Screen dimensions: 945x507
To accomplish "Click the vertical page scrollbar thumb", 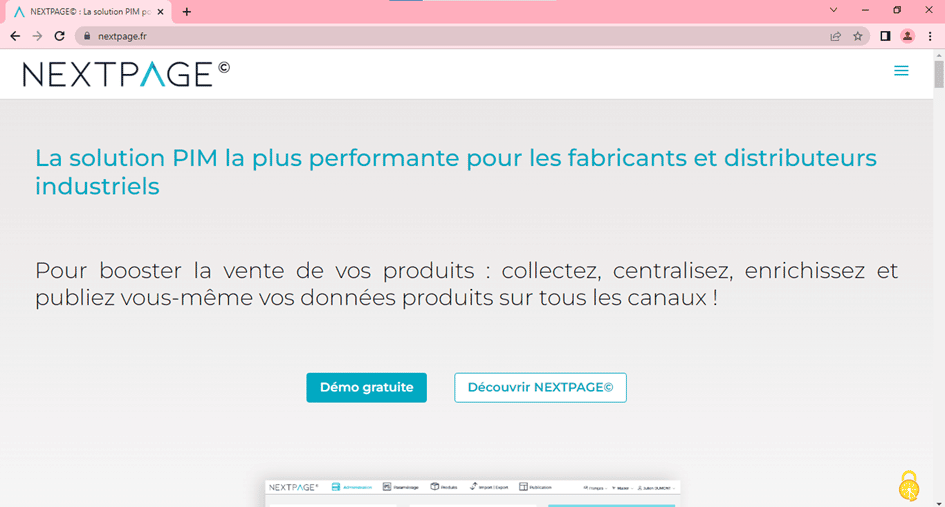I will (x=938, y=75).
